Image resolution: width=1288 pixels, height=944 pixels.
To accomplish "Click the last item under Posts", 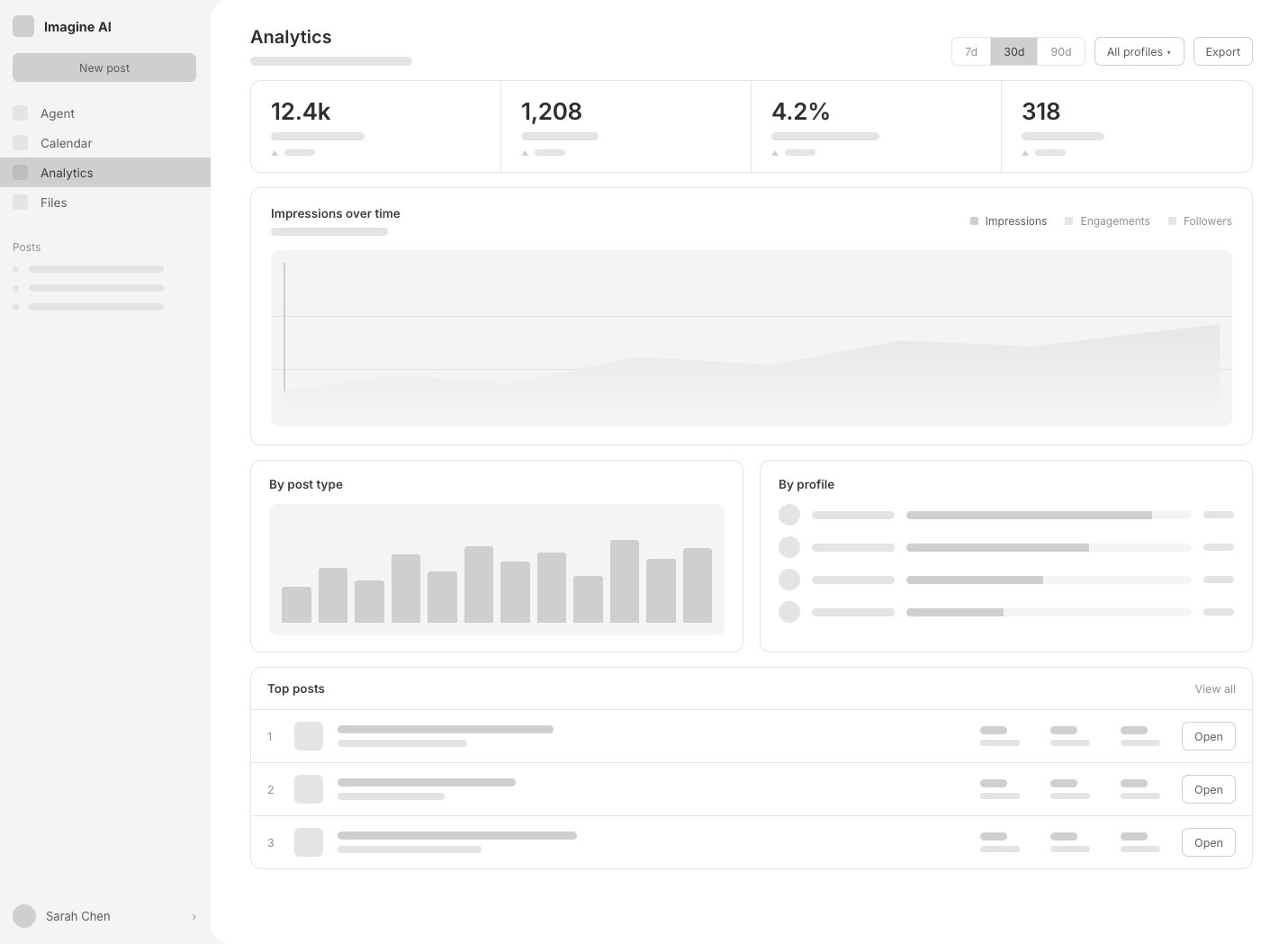I will pyautogui.click(x=88, y=307).
